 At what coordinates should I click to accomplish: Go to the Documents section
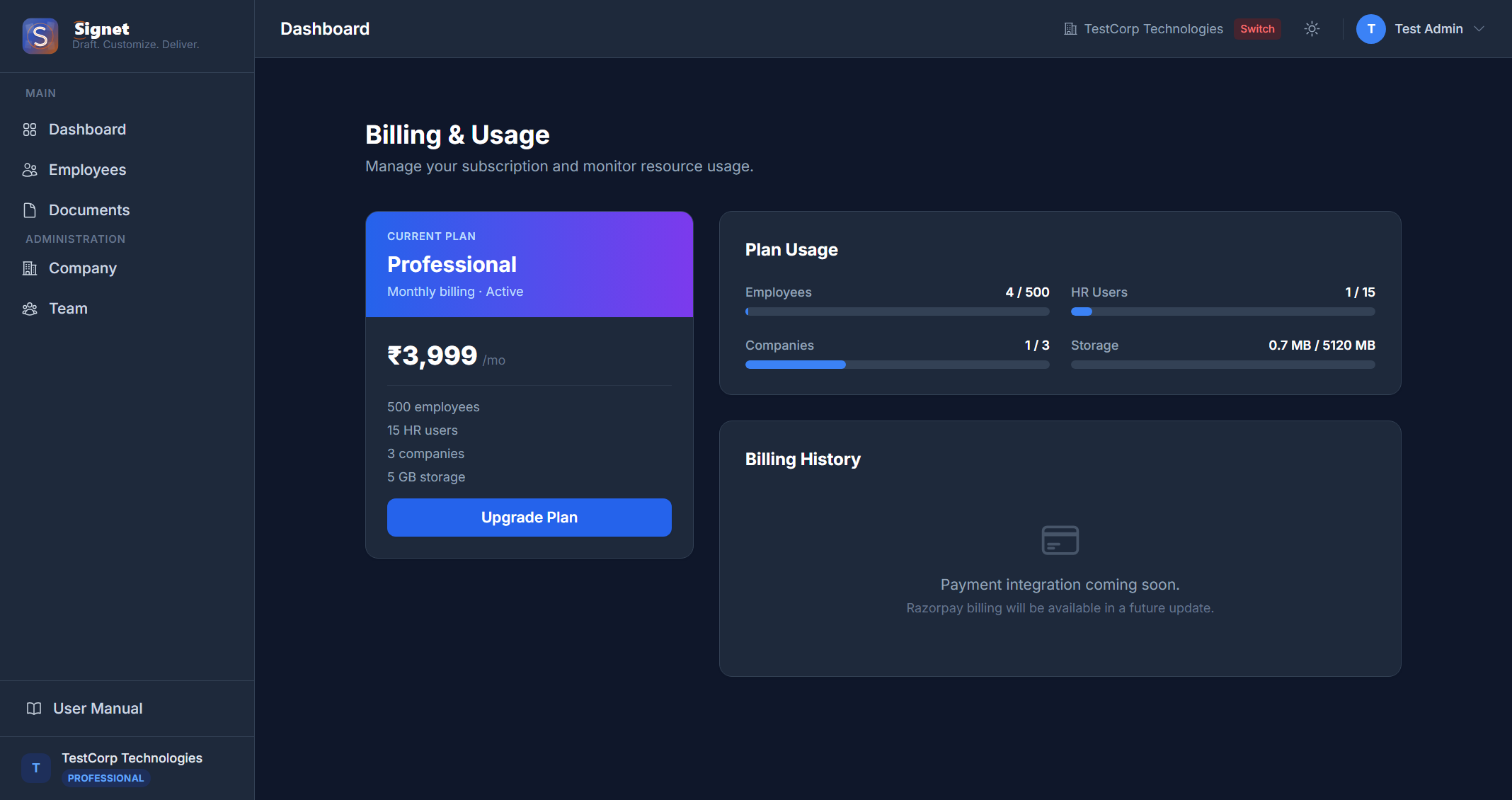click(x=89, y=210)
